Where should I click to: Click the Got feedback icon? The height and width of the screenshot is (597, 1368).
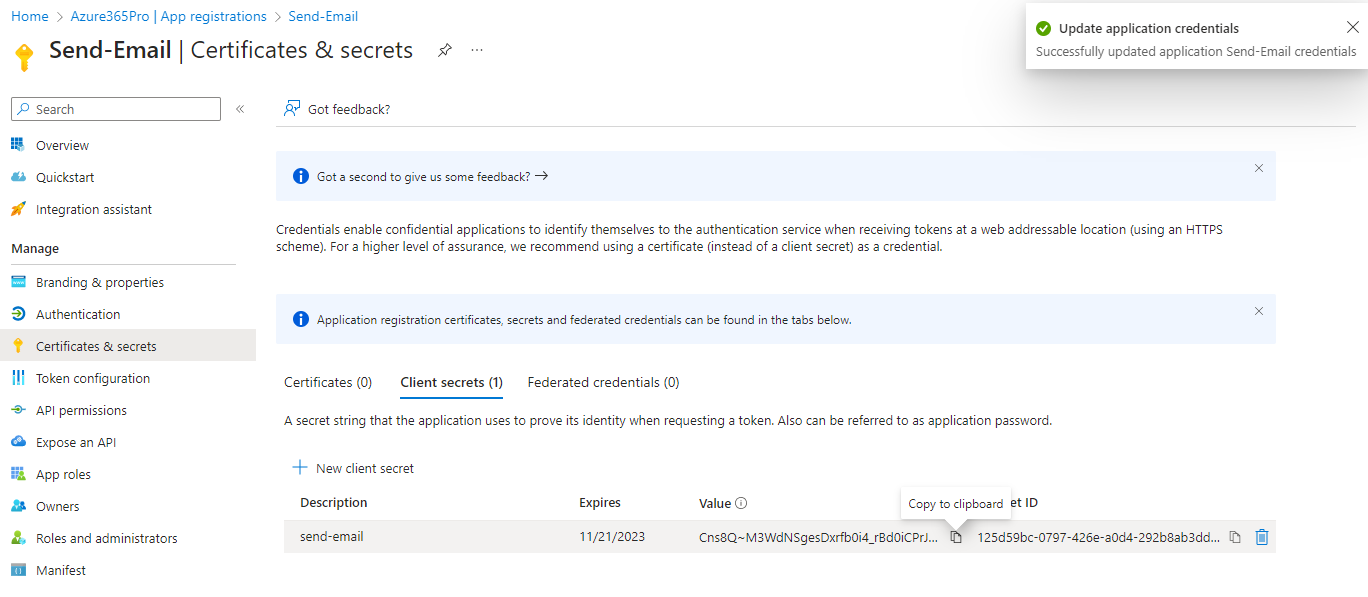[x=292, y=108]
